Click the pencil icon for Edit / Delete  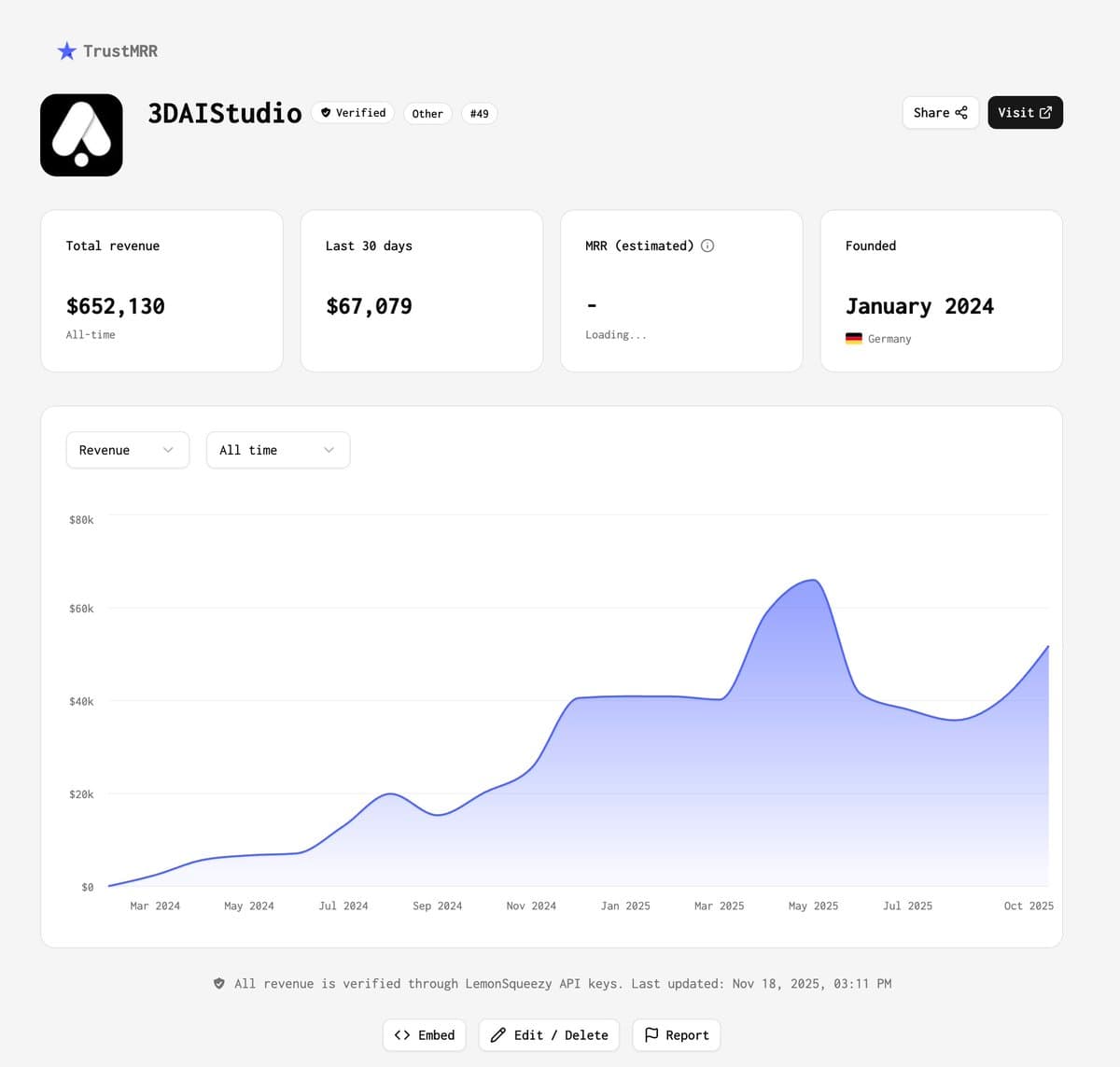[x=498, y=1035]
